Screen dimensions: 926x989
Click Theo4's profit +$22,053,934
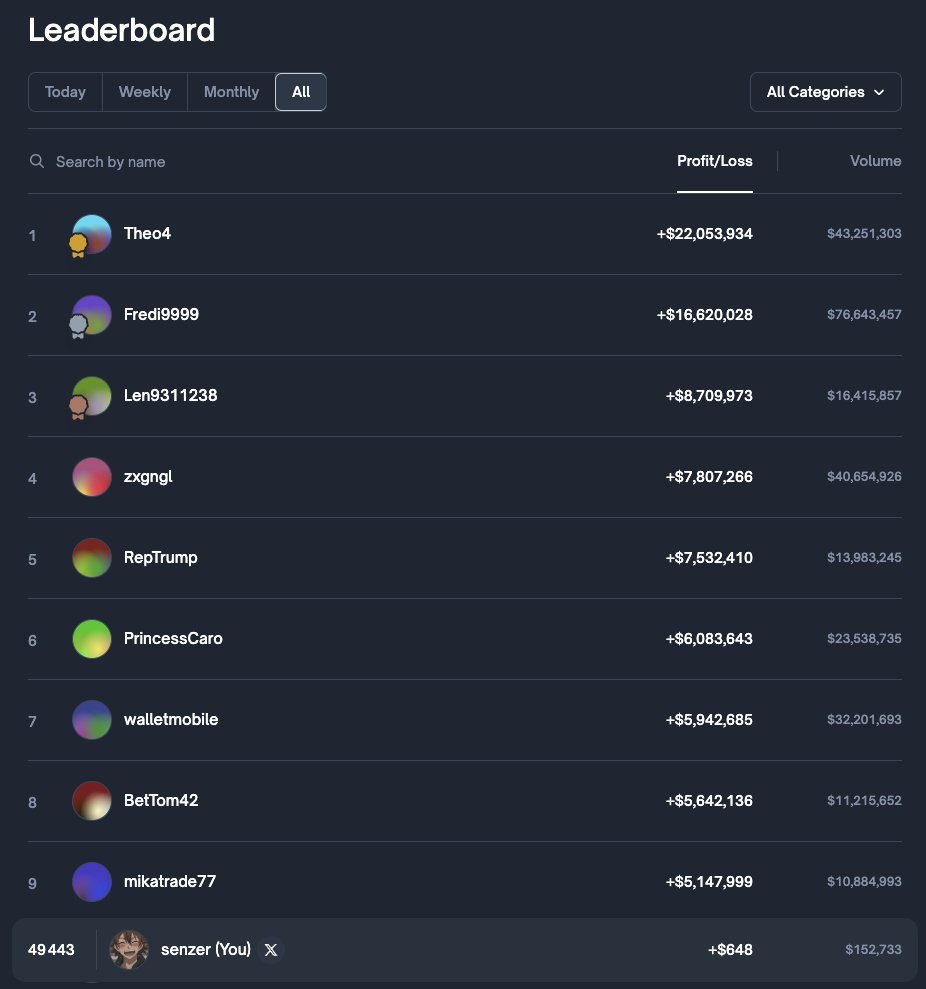(x=705, y=234)
